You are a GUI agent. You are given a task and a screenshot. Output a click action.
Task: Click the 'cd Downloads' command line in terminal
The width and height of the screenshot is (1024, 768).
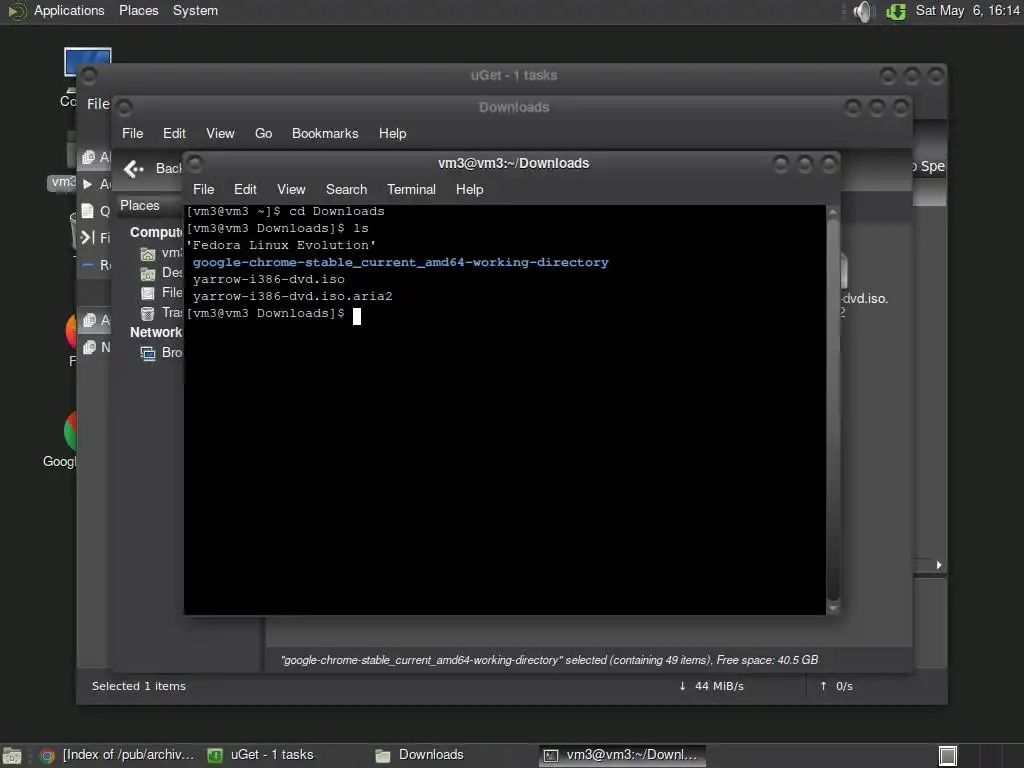[285, 212]
